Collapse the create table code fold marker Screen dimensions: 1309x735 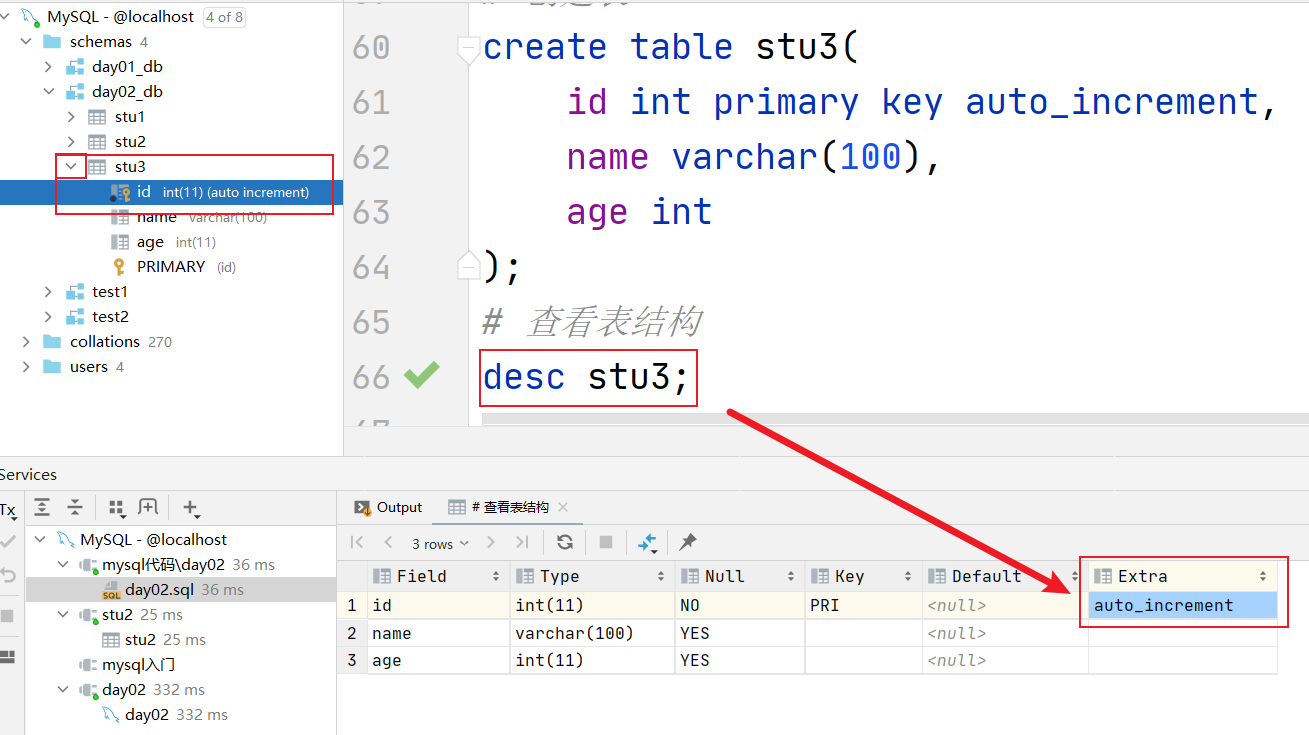tap(468, 49)
